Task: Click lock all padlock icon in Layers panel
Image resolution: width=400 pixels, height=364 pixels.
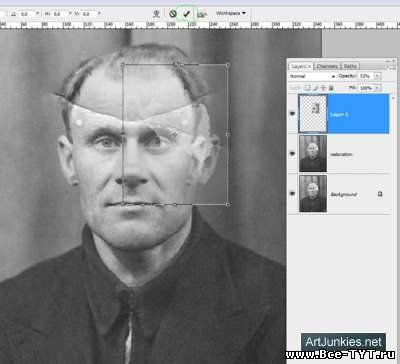Action: pos(331,88)
